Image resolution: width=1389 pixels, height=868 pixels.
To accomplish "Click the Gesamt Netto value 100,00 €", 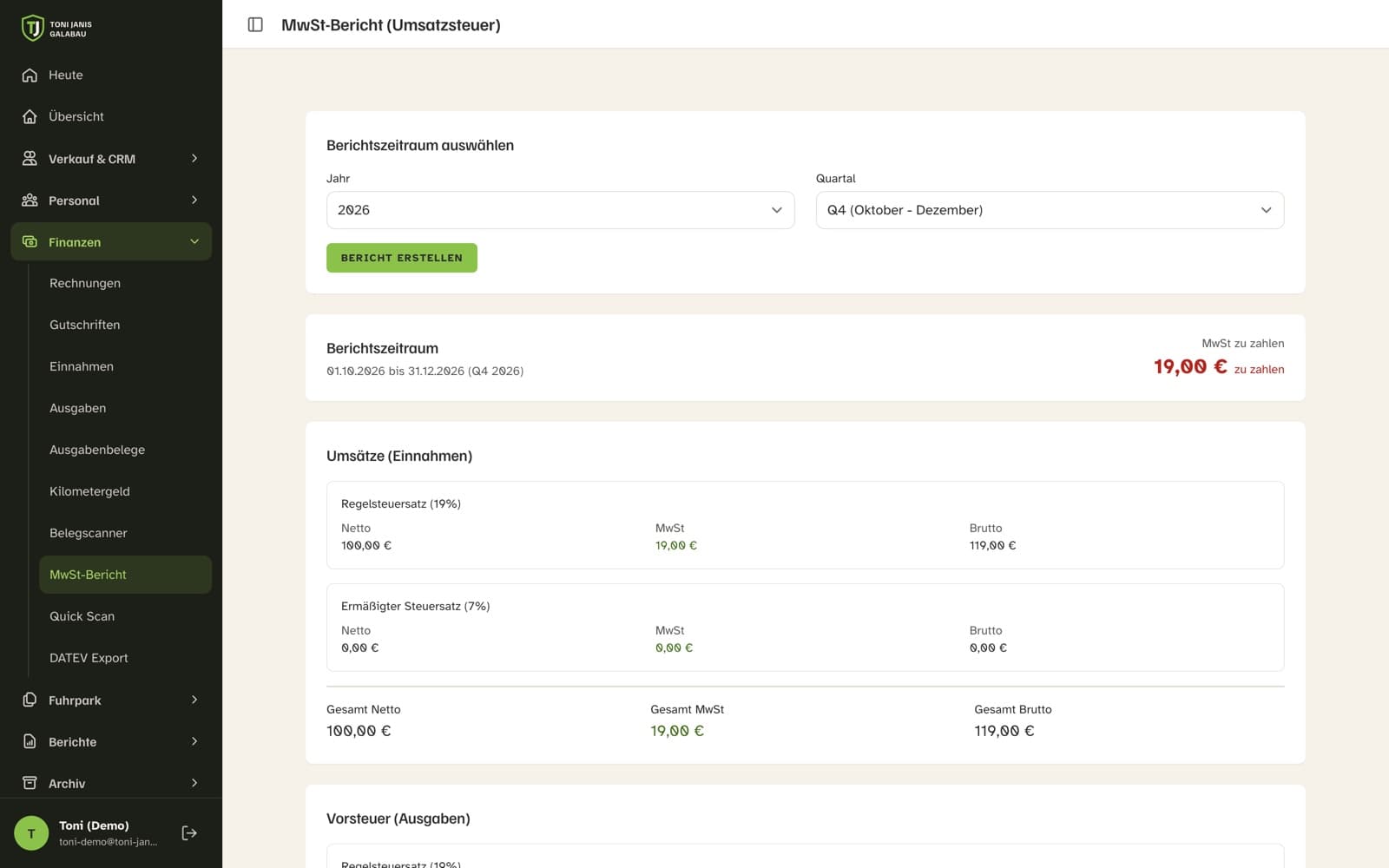I will pos(359,731).
